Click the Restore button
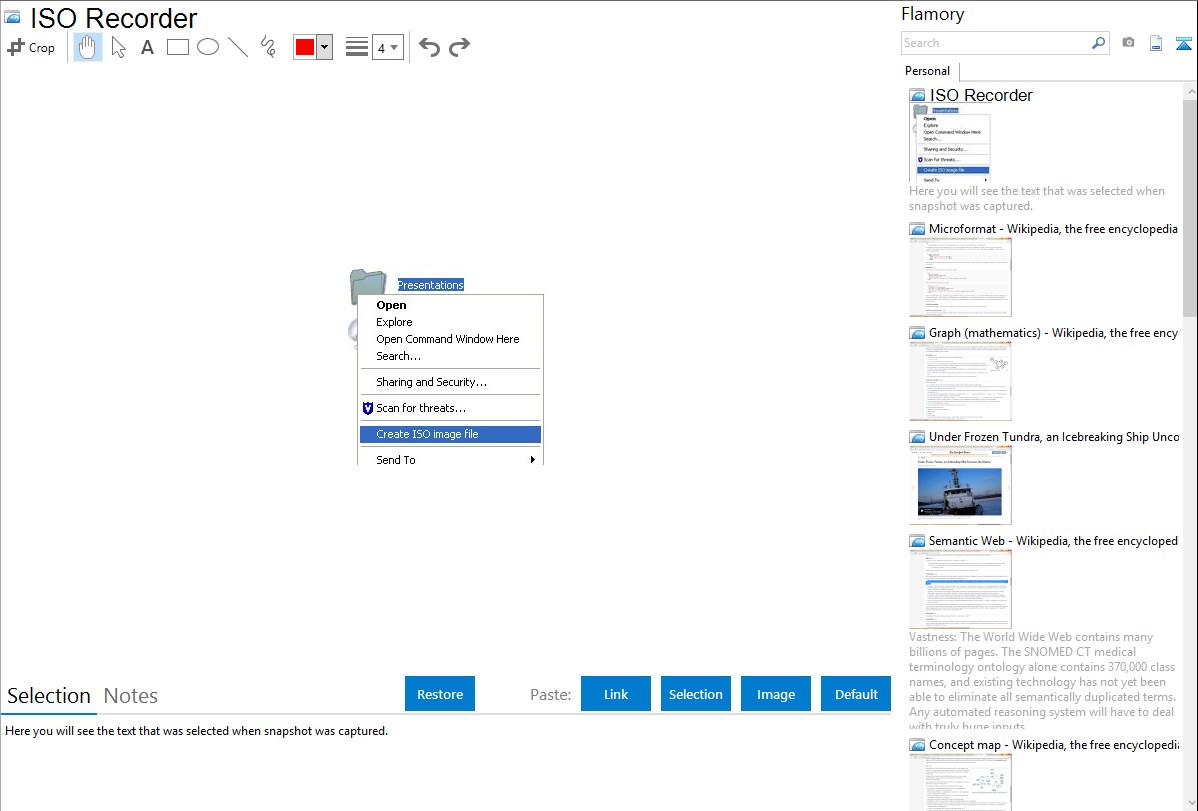 click(440, 694)
